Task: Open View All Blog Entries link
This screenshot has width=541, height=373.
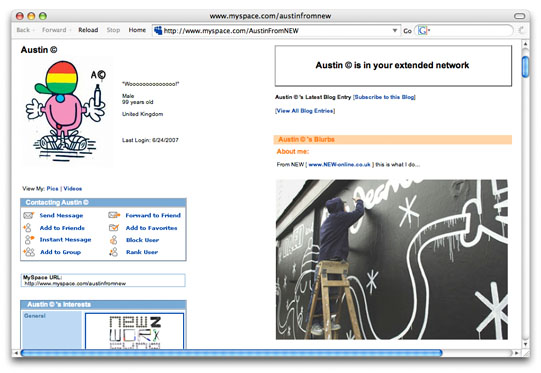Action: point(305,111)
